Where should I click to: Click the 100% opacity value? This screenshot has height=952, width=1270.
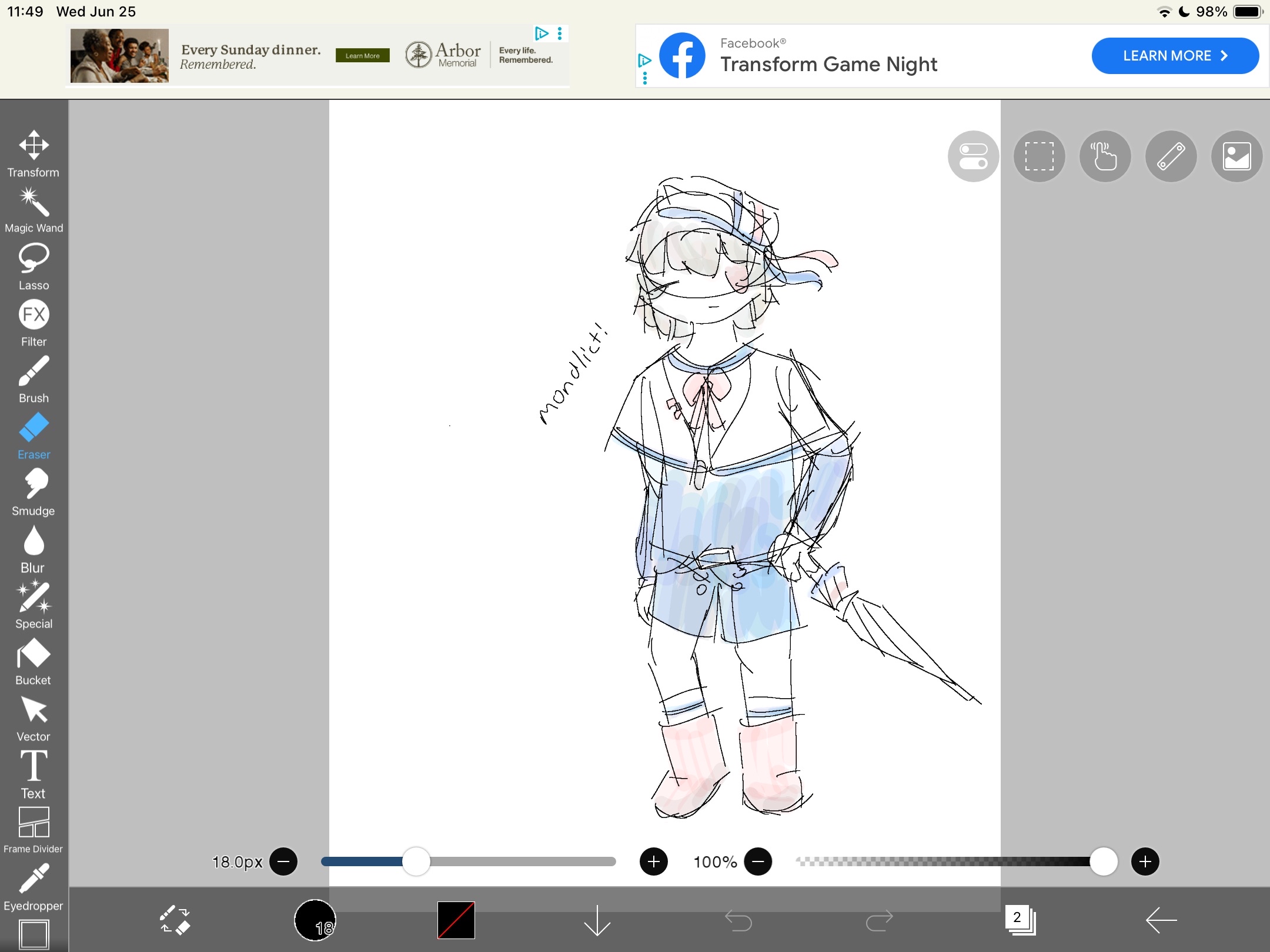[715, 862]
